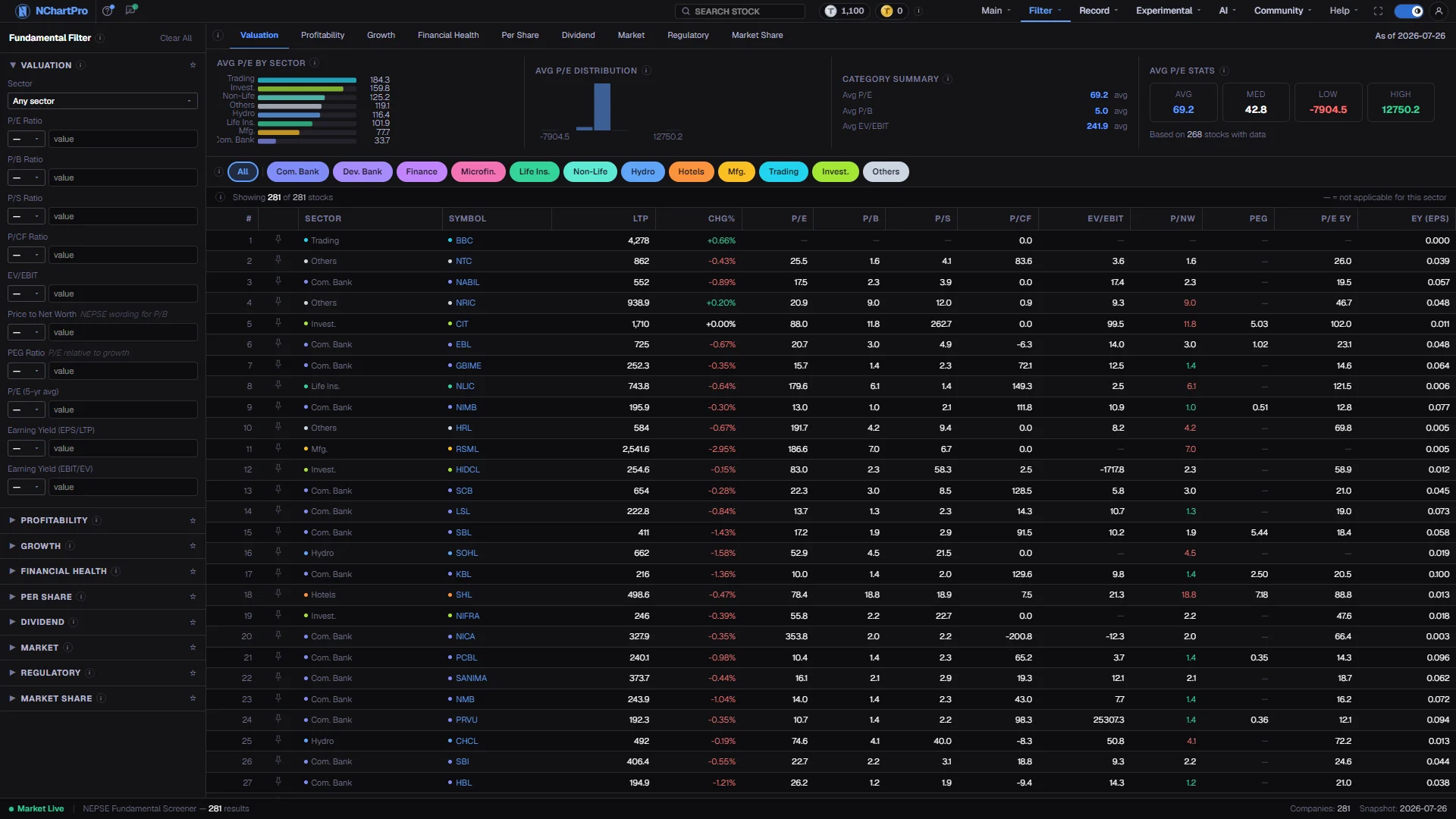Pin the BBC row
Viewport: 1456px width, 819px height.
click(278, 240)
